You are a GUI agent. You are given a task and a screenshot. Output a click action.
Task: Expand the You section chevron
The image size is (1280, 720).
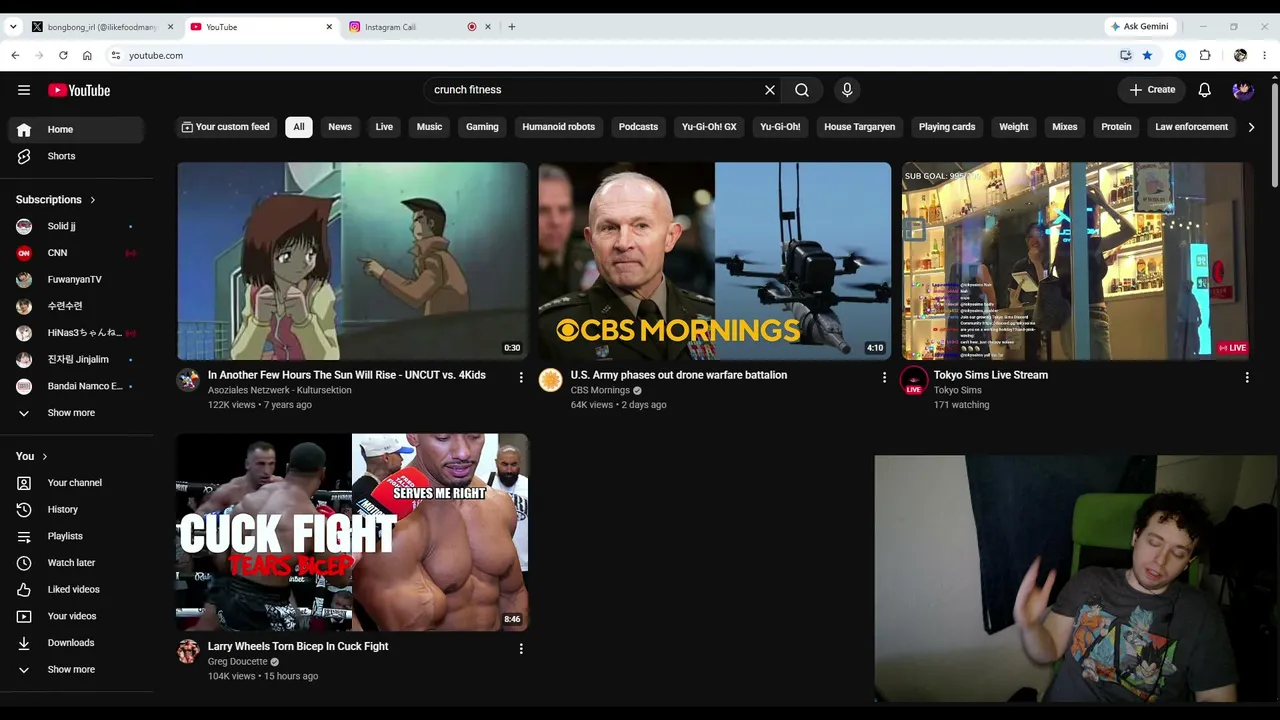pyautogui.click(x=44, y=456)
